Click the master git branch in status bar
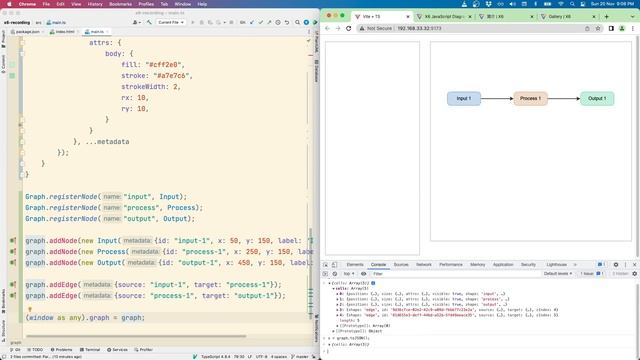This screenshot has width=640, height=360. (300, 357)
